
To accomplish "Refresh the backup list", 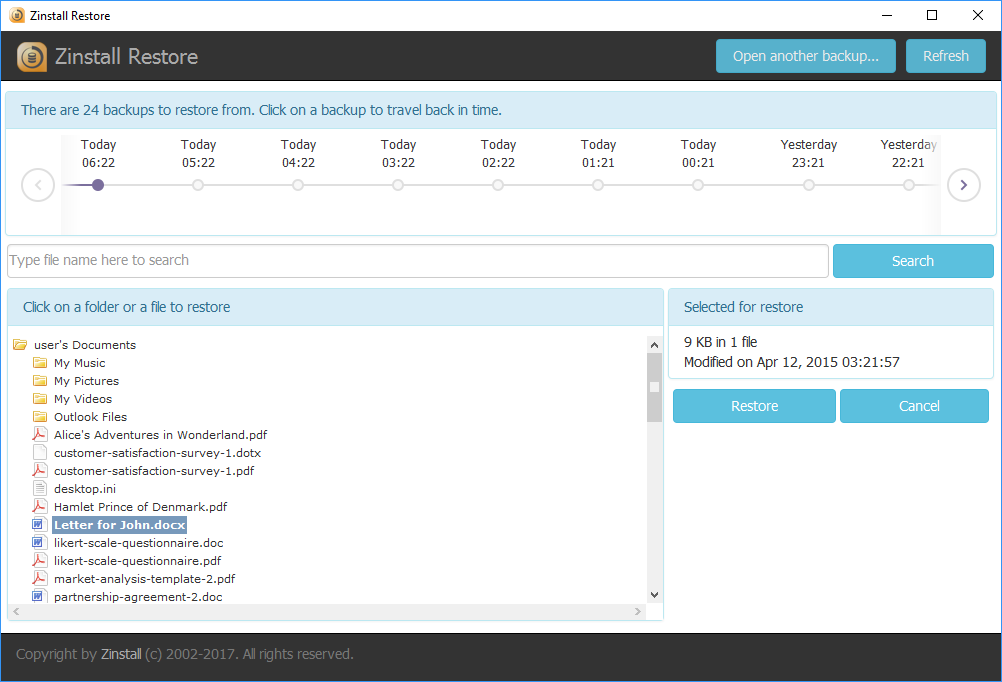I will tap(946, 56).
